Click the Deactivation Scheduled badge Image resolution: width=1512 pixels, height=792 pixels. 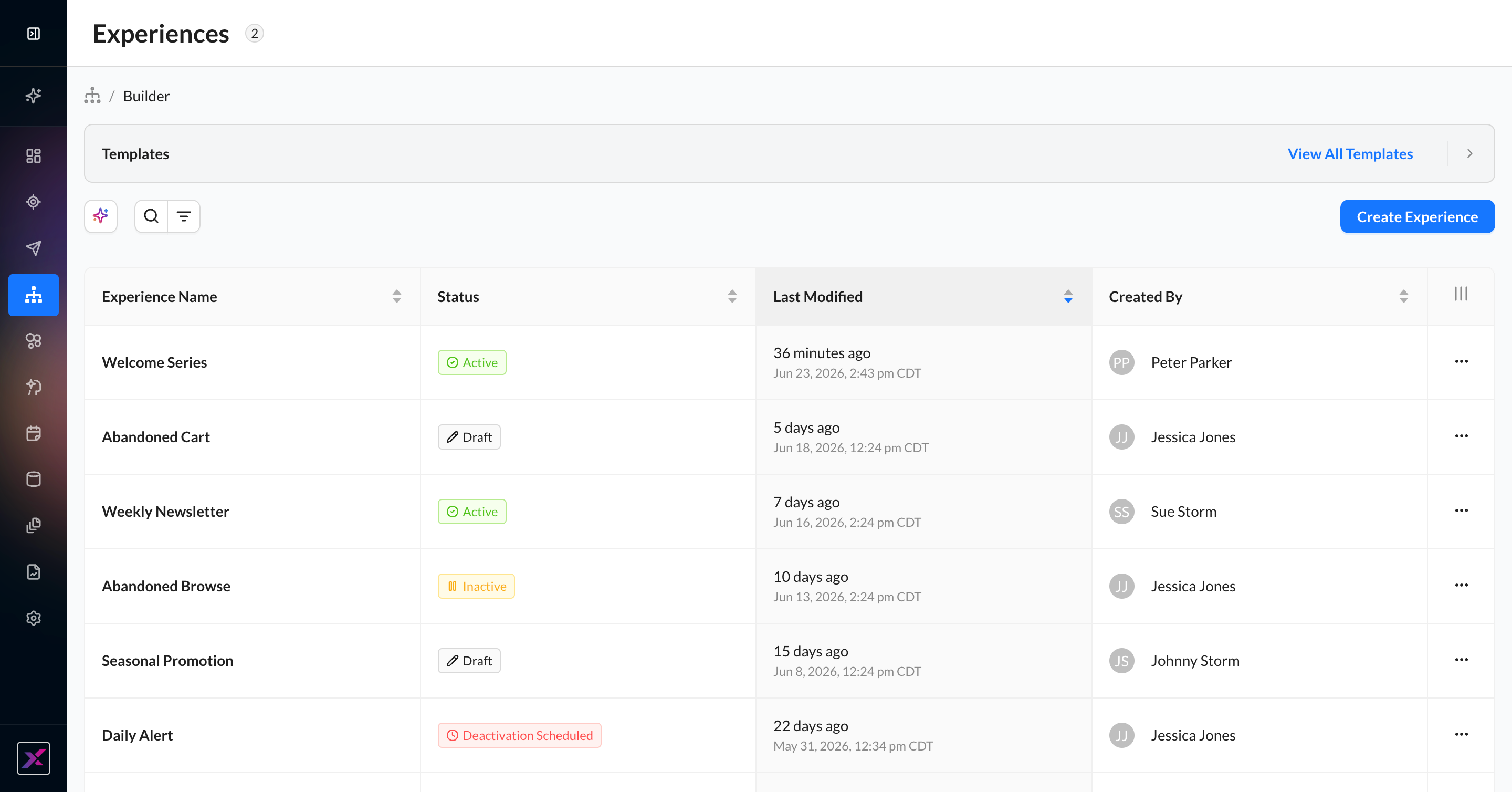[519, 735]
